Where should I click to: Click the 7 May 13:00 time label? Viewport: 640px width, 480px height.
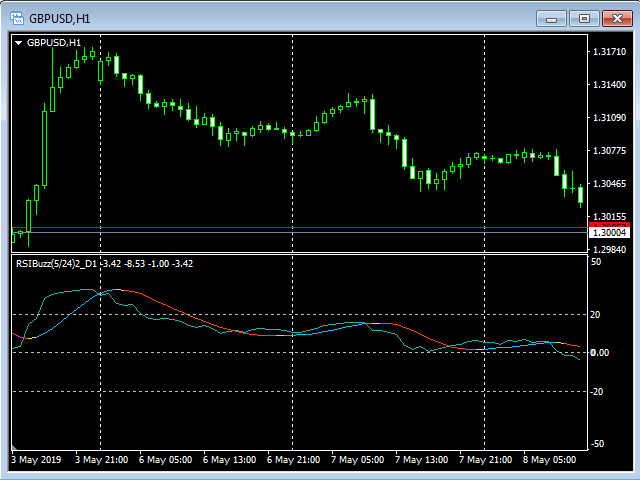click(x=421, y=460)
